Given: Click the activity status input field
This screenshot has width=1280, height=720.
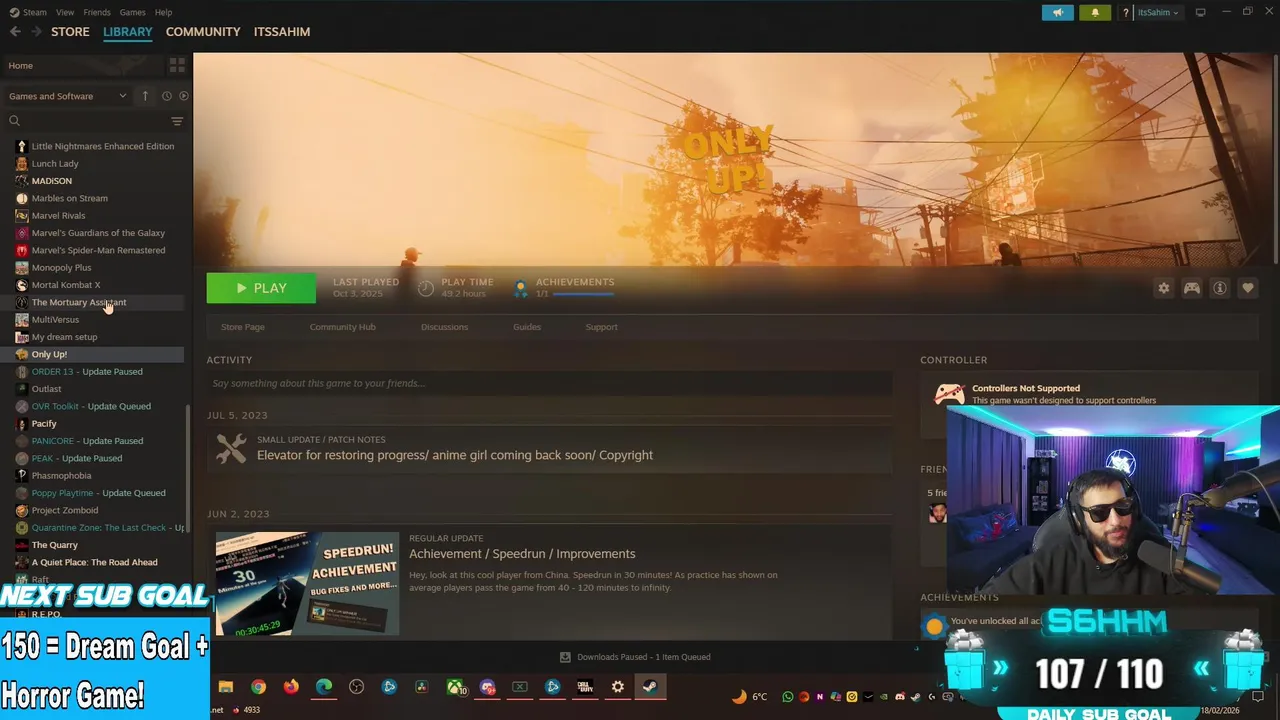Looking at the screenshot, I should 549,383.
